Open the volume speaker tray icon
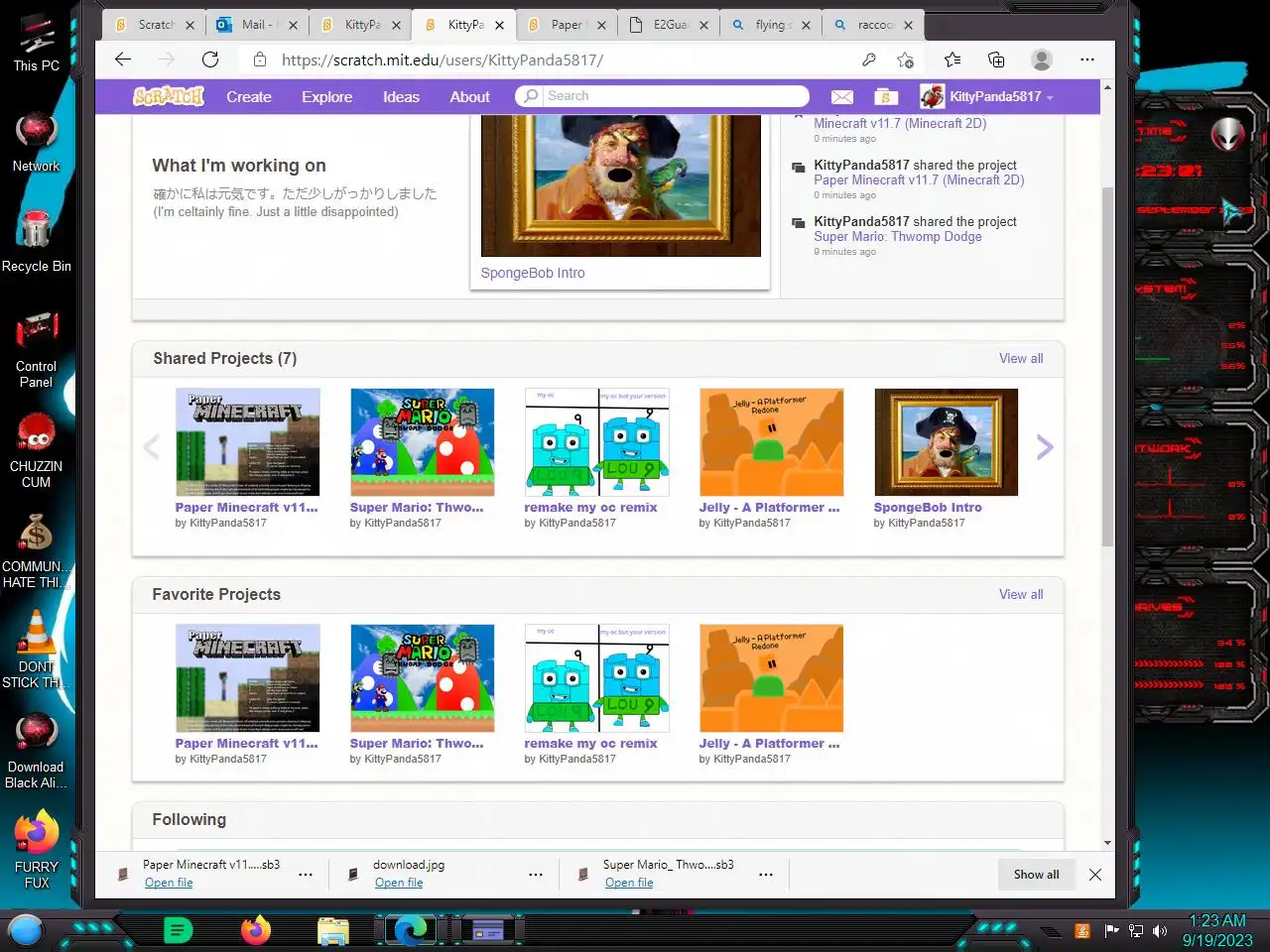Image resolution: width=1270 pixels, height=952 pixels. point(1160,931)
